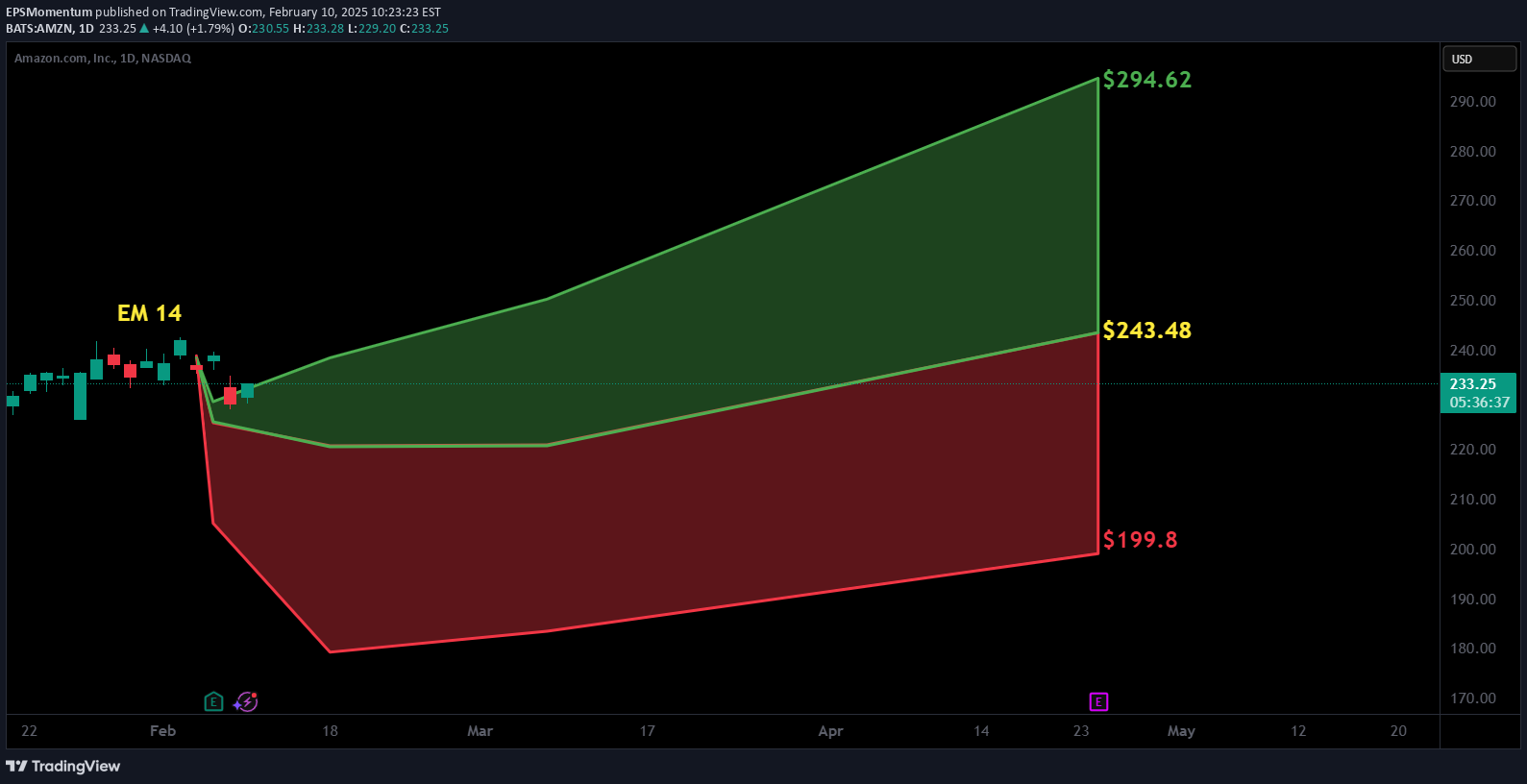Click the Apr label on the time axis

pos(830,731)
